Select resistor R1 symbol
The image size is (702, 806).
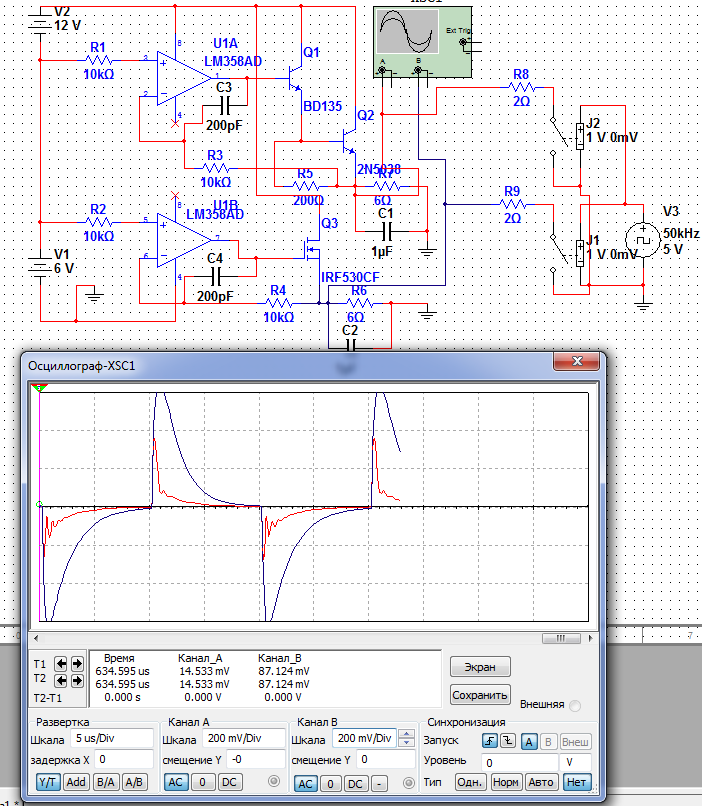[98, 60]
